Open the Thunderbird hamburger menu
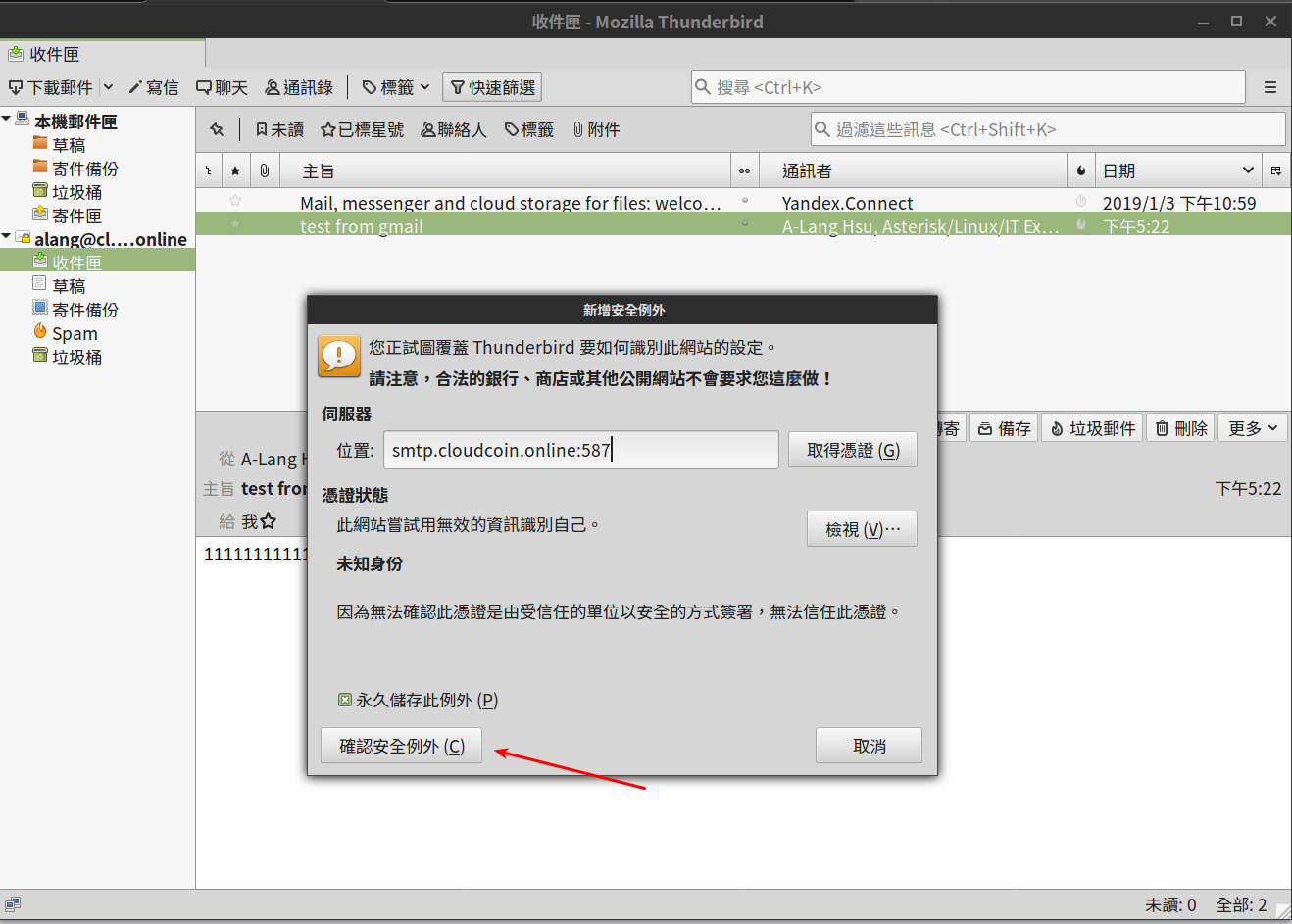 click(1269, 87)
